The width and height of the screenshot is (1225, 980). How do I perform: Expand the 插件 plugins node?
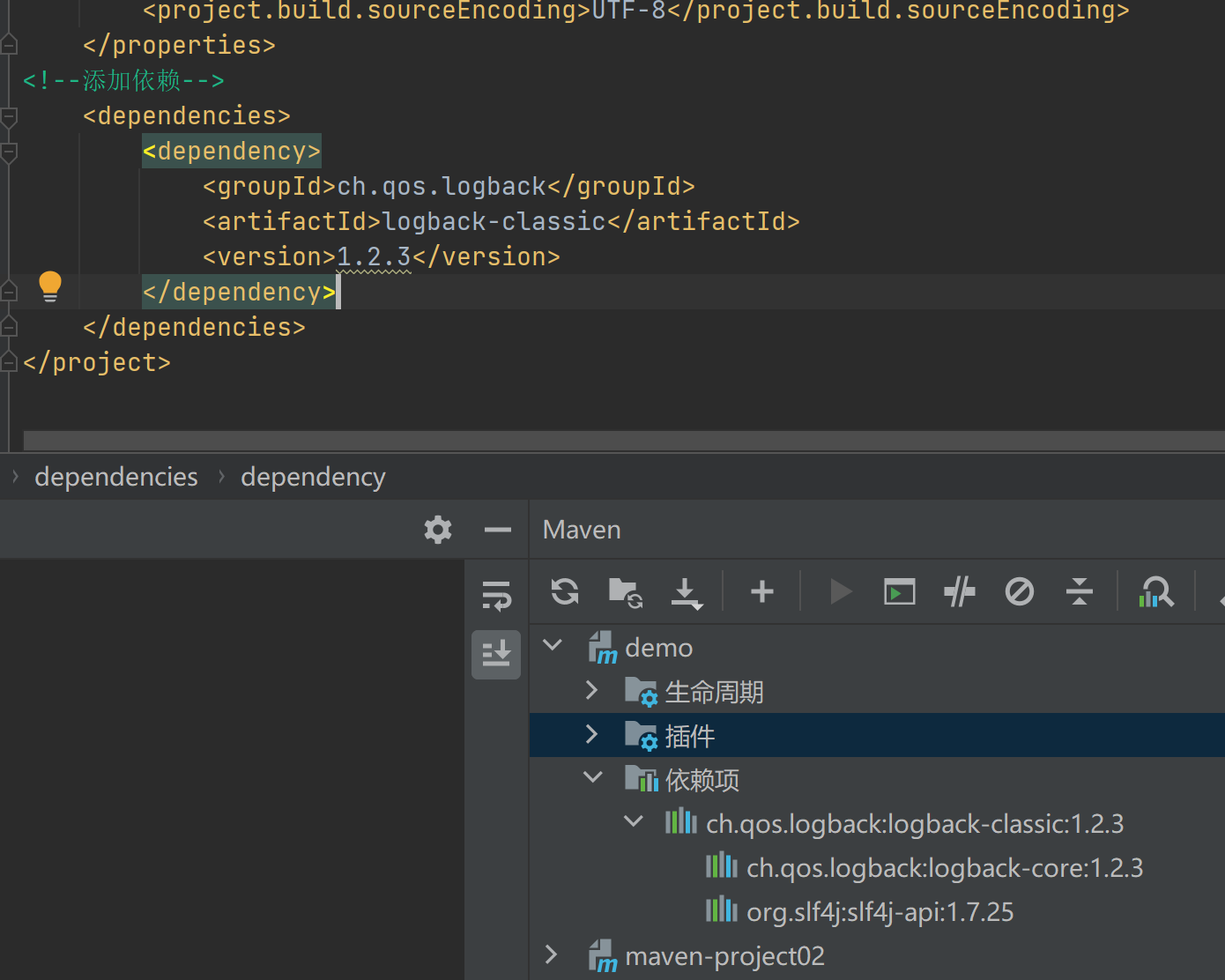[592, 734]
